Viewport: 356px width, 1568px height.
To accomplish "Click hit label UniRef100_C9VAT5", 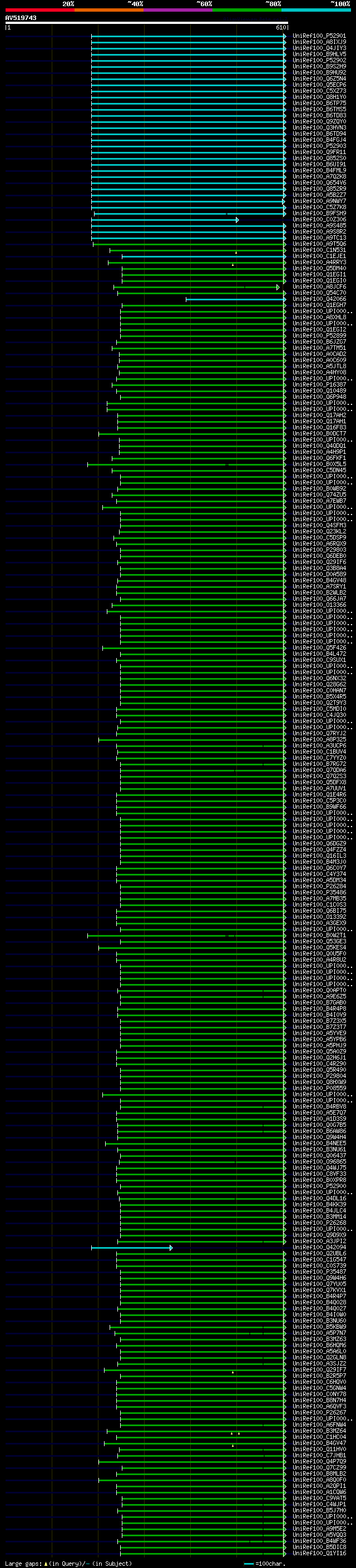I will [x=319, y=1498].
